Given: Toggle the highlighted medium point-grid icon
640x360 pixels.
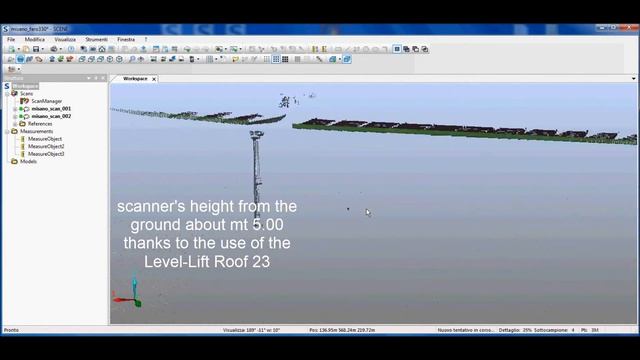Looking at the screenshot, I should 276,59.
